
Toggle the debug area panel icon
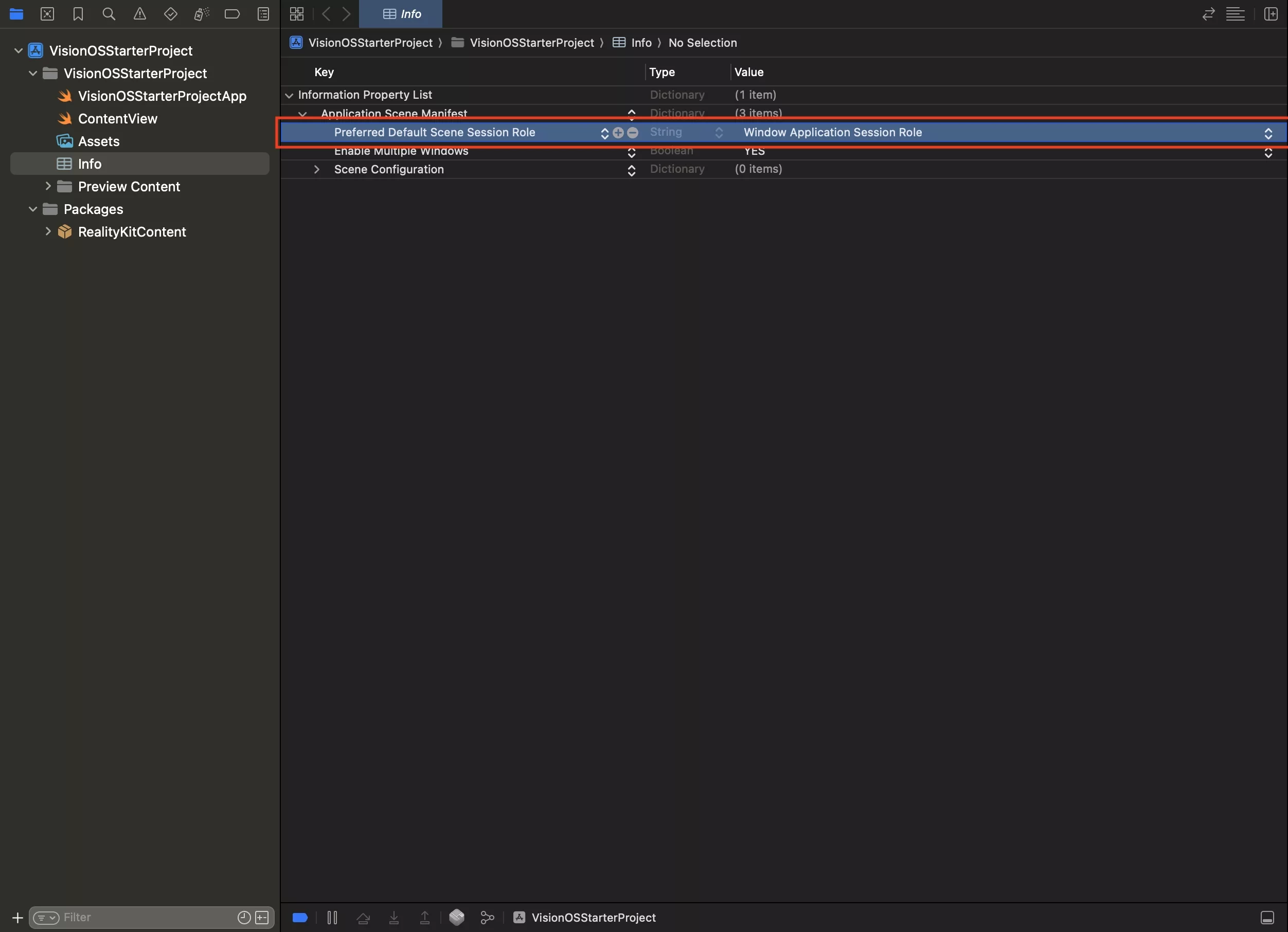pyautogui.click(x=1267, y=917)
